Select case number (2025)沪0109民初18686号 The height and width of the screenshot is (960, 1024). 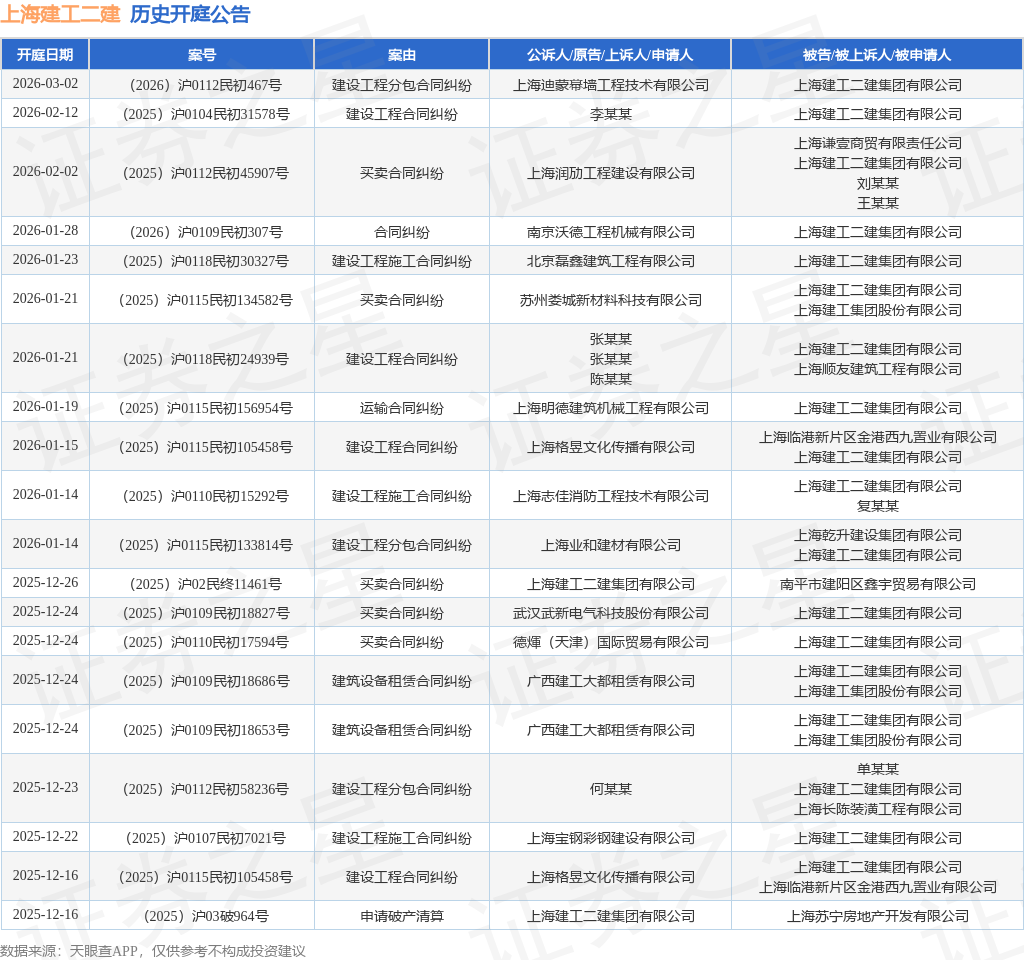coord(206,680)
